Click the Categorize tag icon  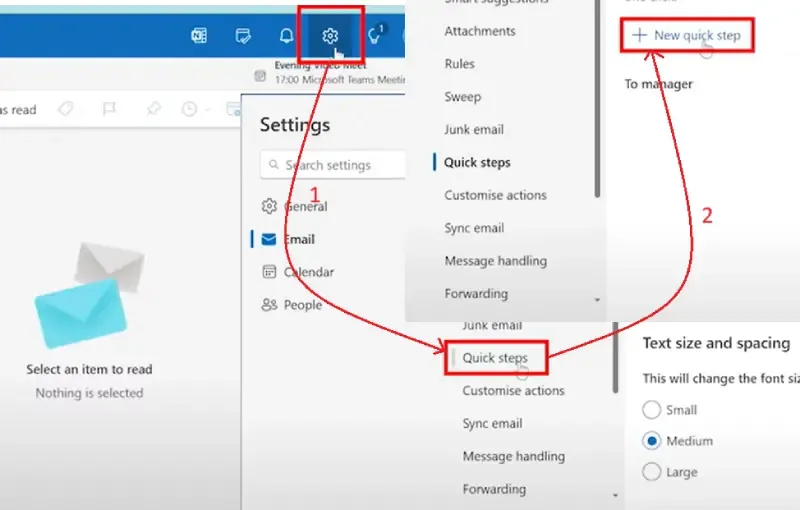(x=65, y=109)
